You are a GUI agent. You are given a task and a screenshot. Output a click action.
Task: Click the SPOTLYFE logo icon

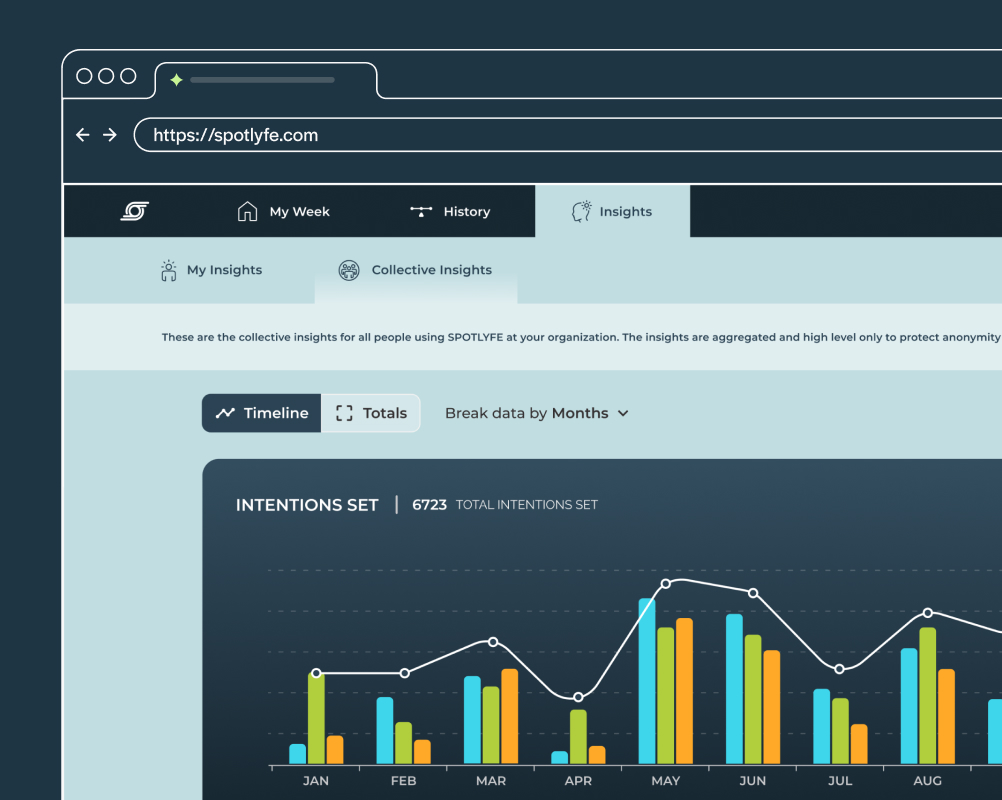coord(135,211)
